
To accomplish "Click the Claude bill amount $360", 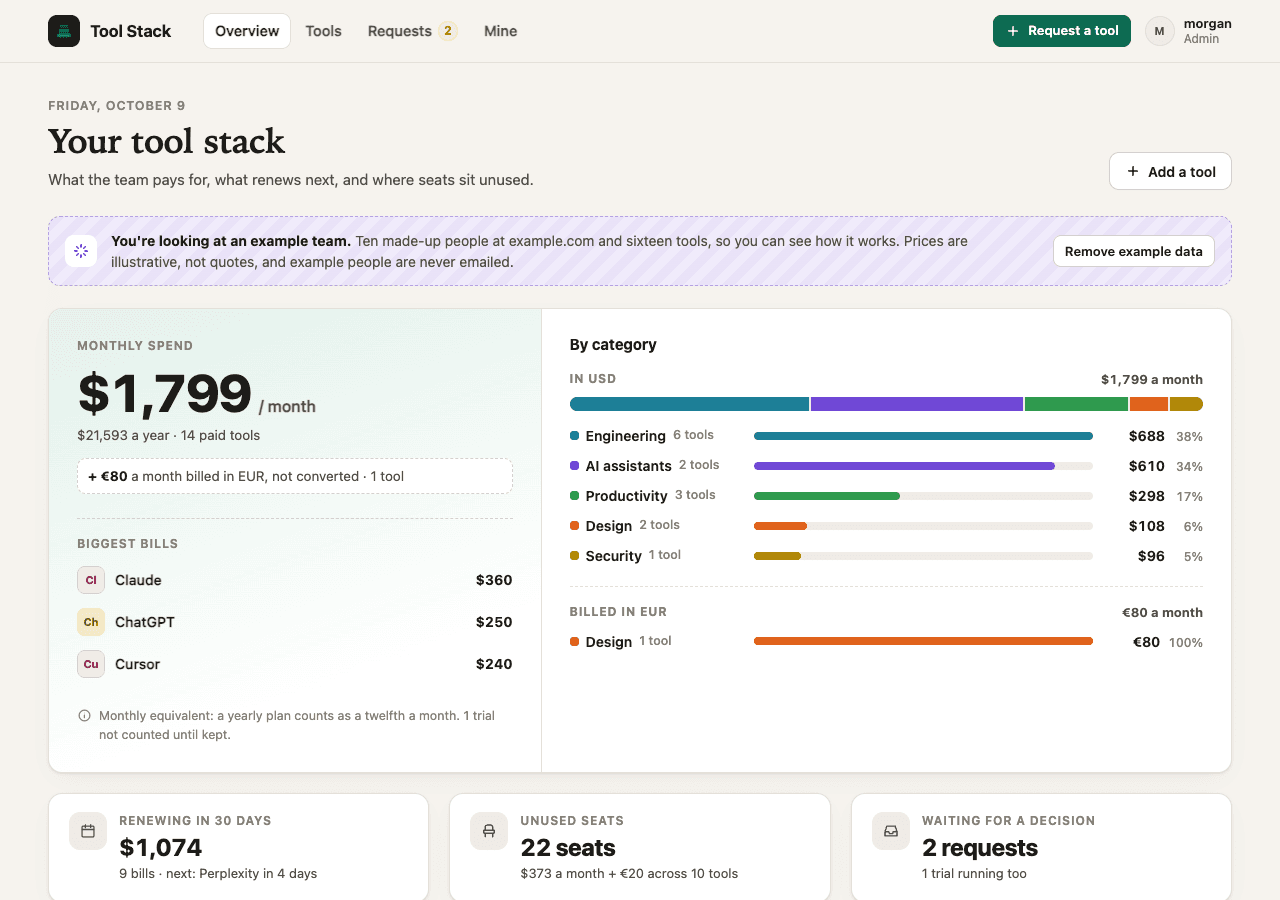I will click(x=494, y=580).
